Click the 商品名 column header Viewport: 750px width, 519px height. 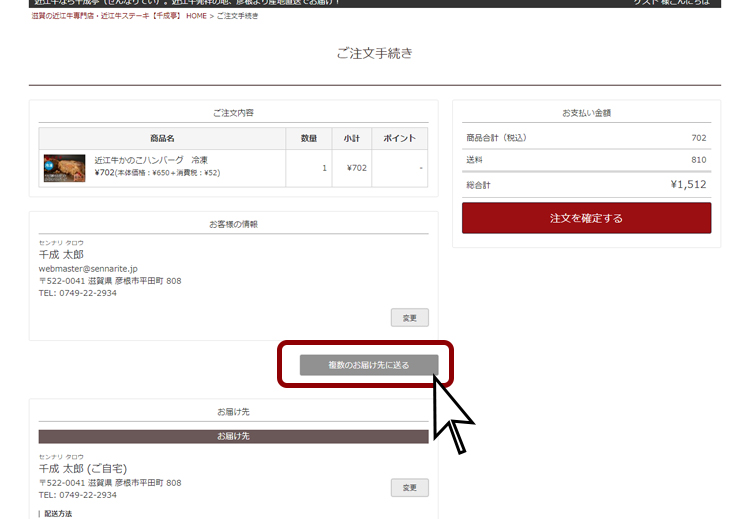[x=162, y=138]
